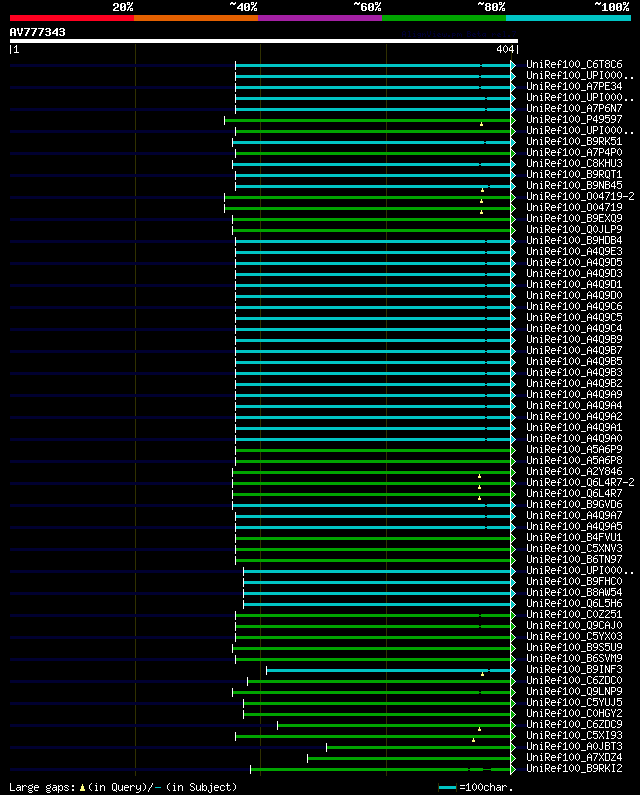Image resolution: width=640 pixels, height=795 pixels.
Task: Click the red 20% identity legend bar
Action: coord(72,18)
